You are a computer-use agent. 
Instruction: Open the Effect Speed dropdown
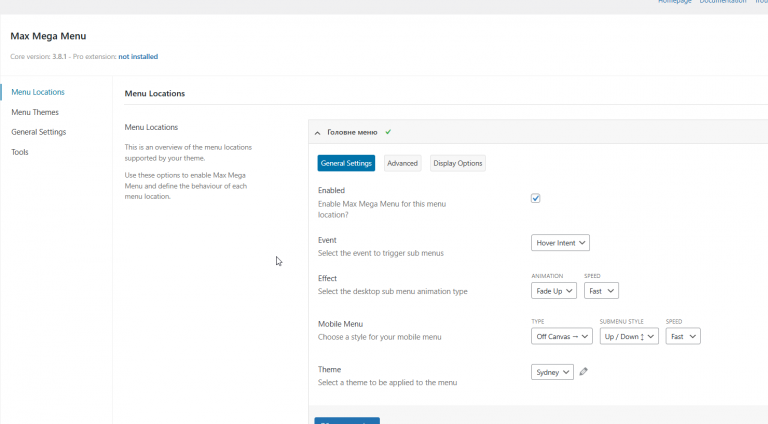[x=601, y=290]
